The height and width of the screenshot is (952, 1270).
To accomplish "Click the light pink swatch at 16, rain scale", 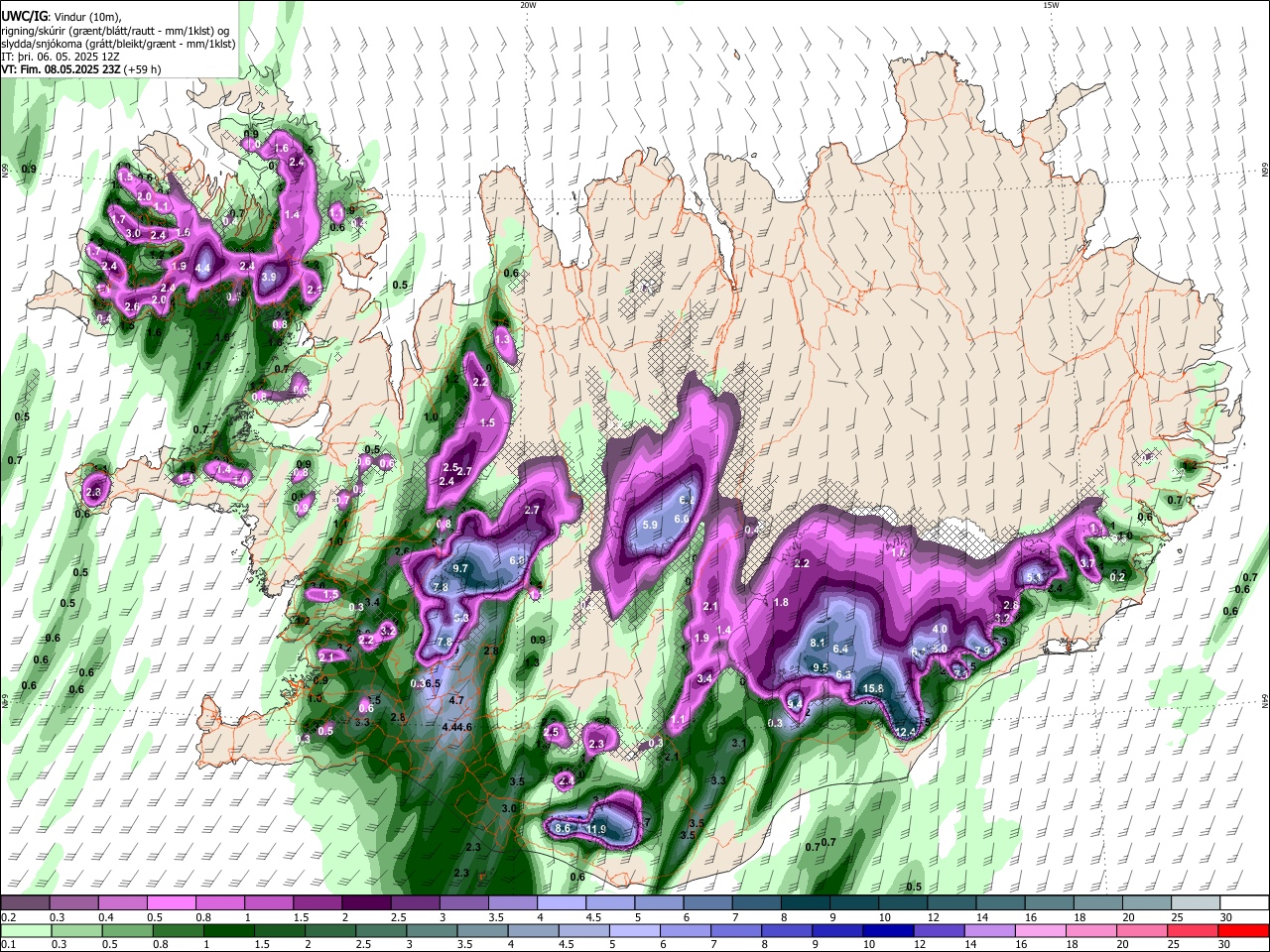I will point(1040,930).
